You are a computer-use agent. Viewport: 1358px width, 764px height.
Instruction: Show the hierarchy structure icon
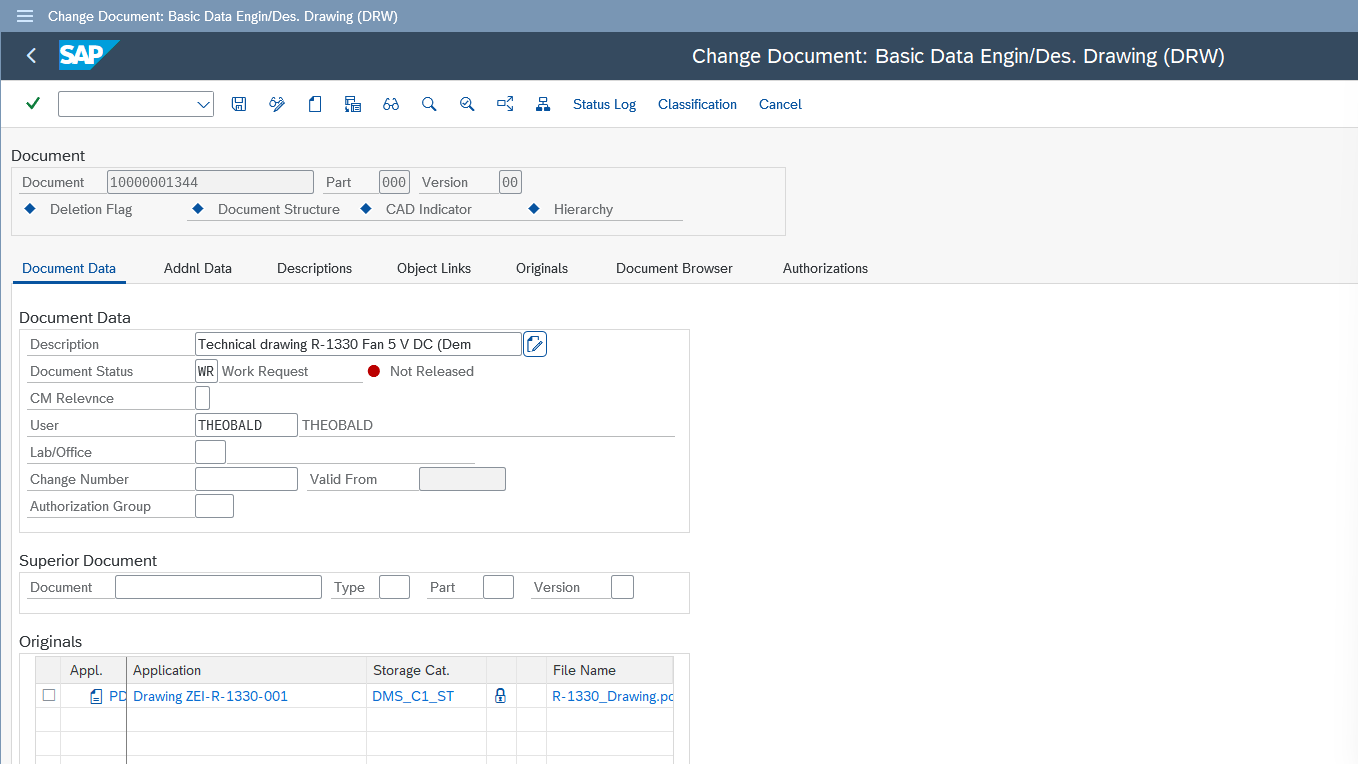[543, 104]
